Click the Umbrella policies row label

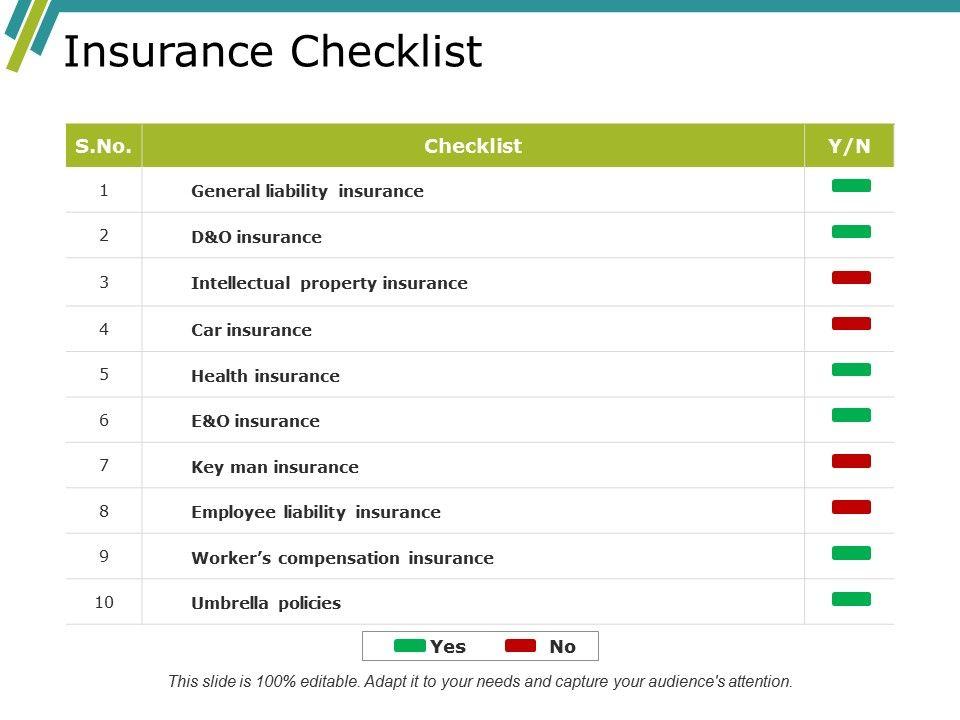(x=266, y=603)
